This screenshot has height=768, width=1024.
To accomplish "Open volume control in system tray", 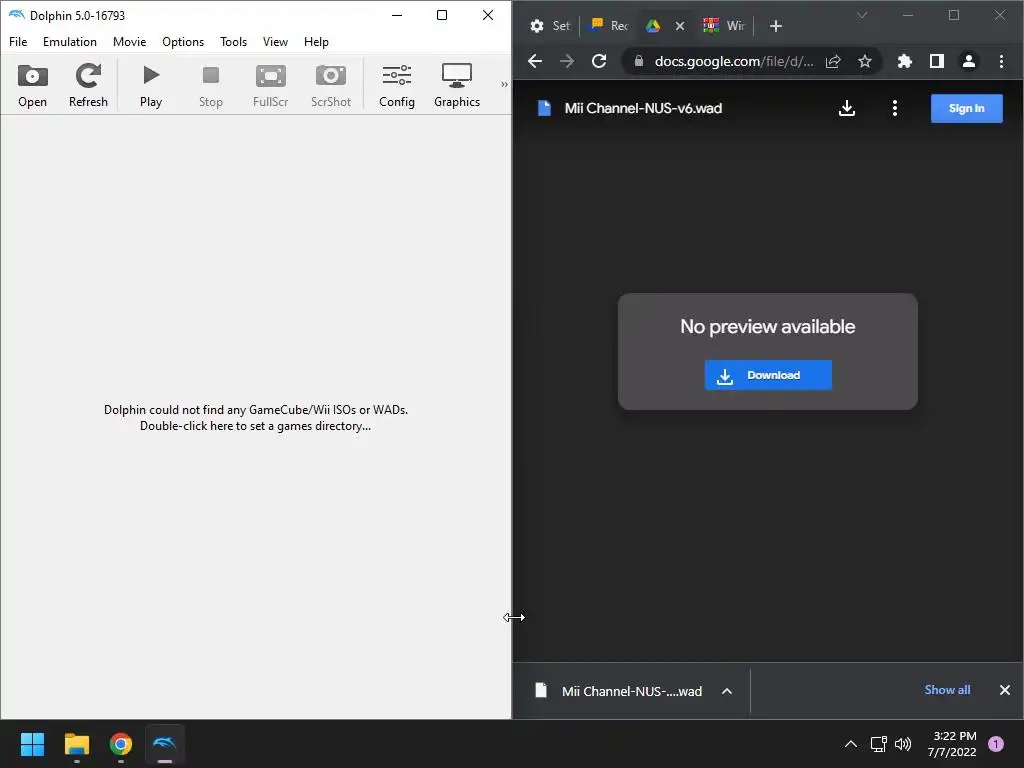I will pos(903,744).
